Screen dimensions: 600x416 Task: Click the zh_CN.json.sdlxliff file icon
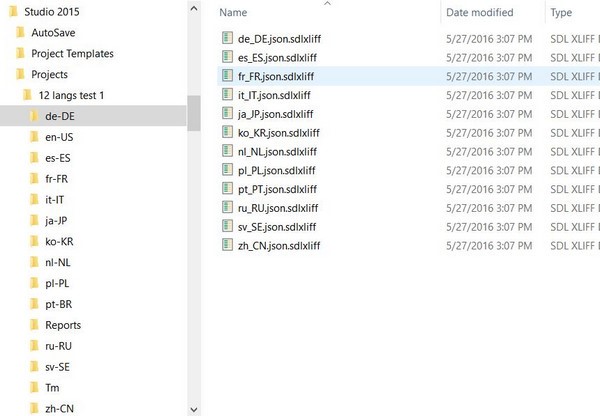[227, 245]
